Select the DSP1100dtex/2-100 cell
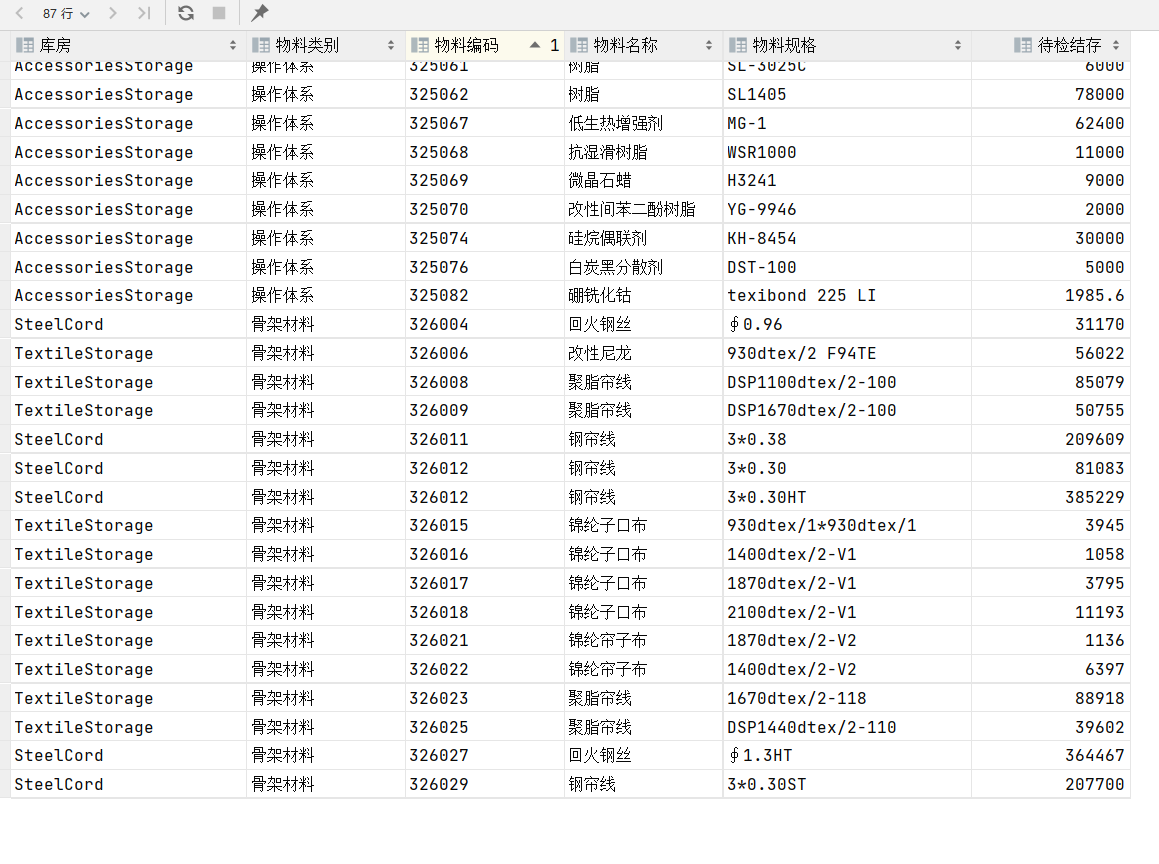The height and width of the screenshot is (864, 1159). (x=847, y=382)
